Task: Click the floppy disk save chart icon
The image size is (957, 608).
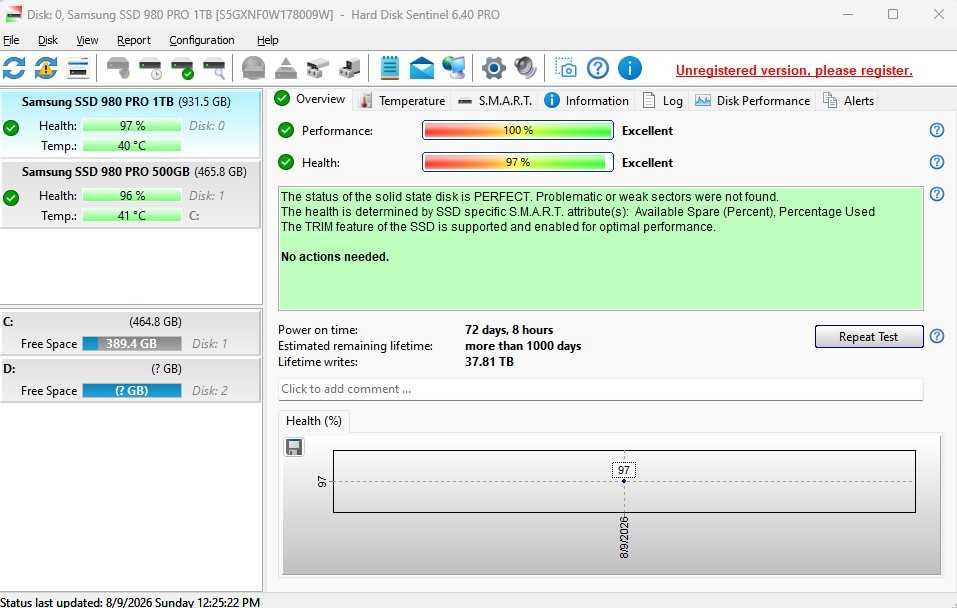Action: 294,447
